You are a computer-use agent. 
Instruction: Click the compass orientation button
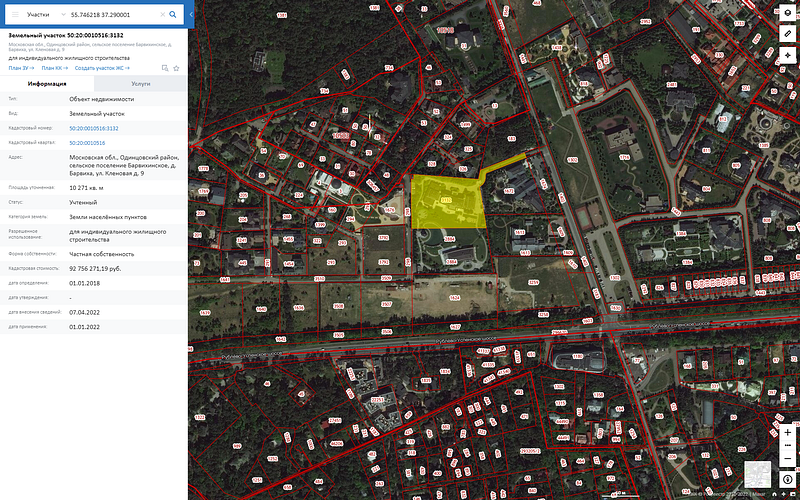tap(787, 479)
